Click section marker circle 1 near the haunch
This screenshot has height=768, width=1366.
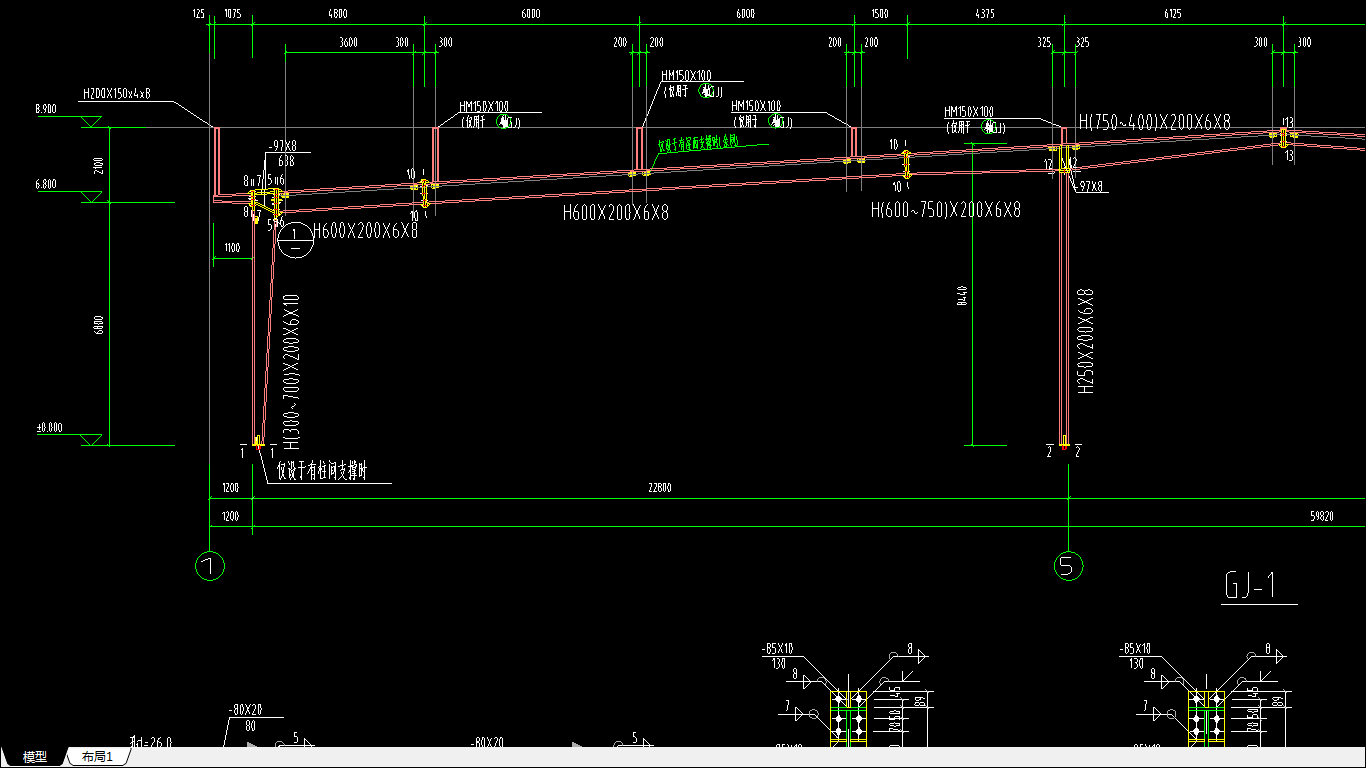(x=295, y=241)
